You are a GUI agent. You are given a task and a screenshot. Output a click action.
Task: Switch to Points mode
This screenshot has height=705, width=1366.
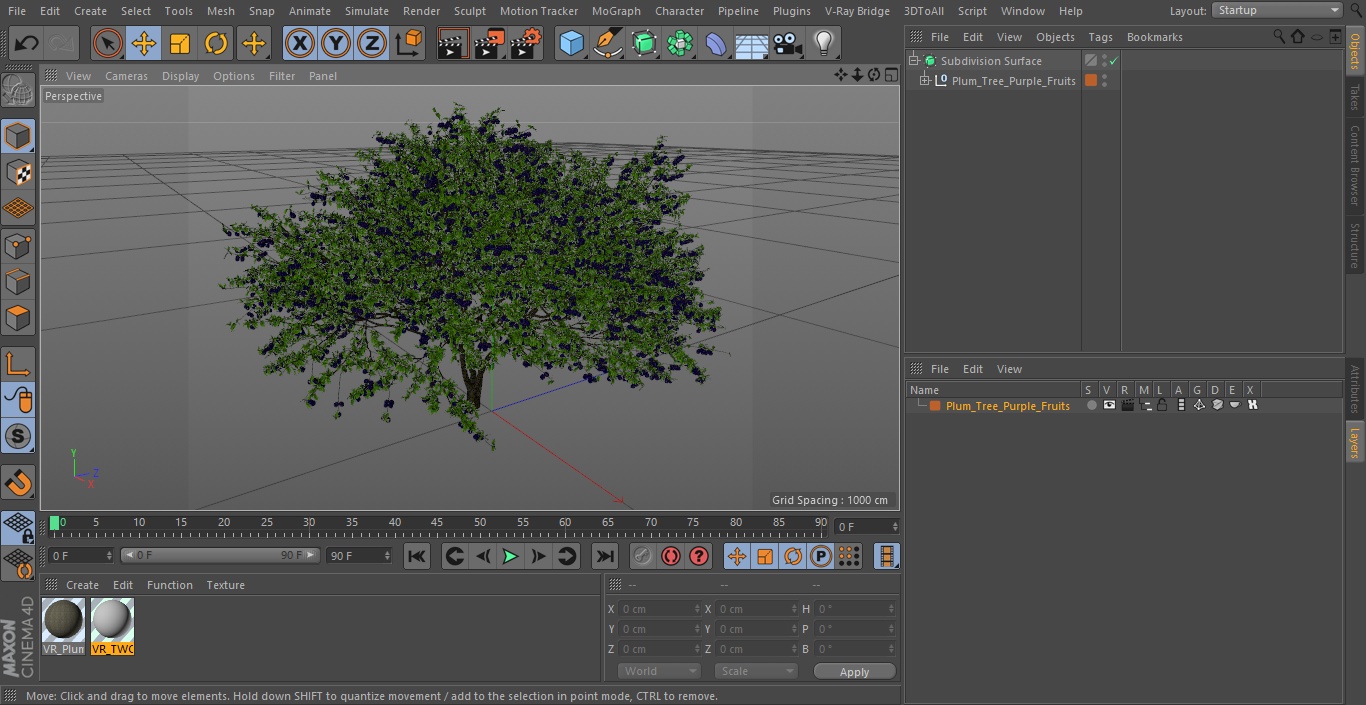pos(18,245)
